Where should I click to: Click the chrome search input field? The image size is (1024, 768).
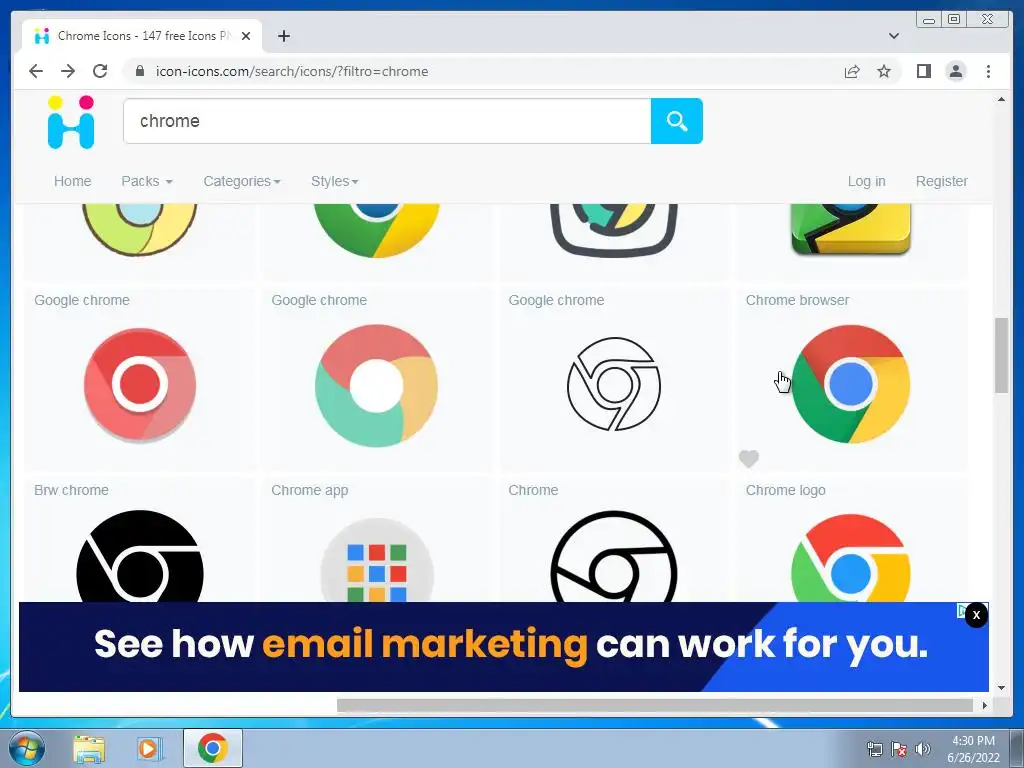(387, 121)
